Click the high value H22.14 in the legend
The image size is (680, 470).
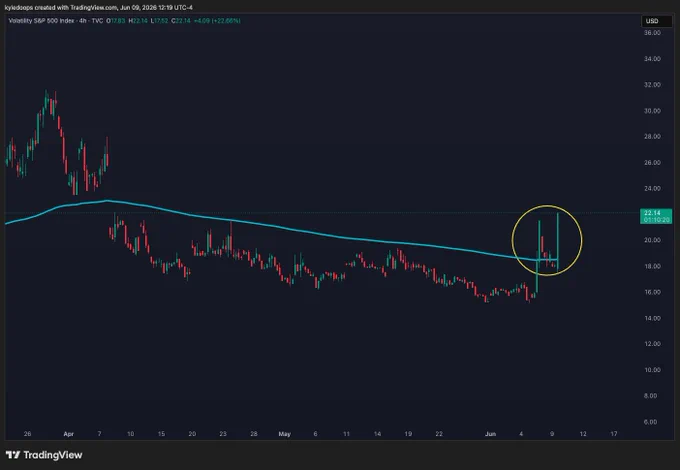tap(138, 20)
